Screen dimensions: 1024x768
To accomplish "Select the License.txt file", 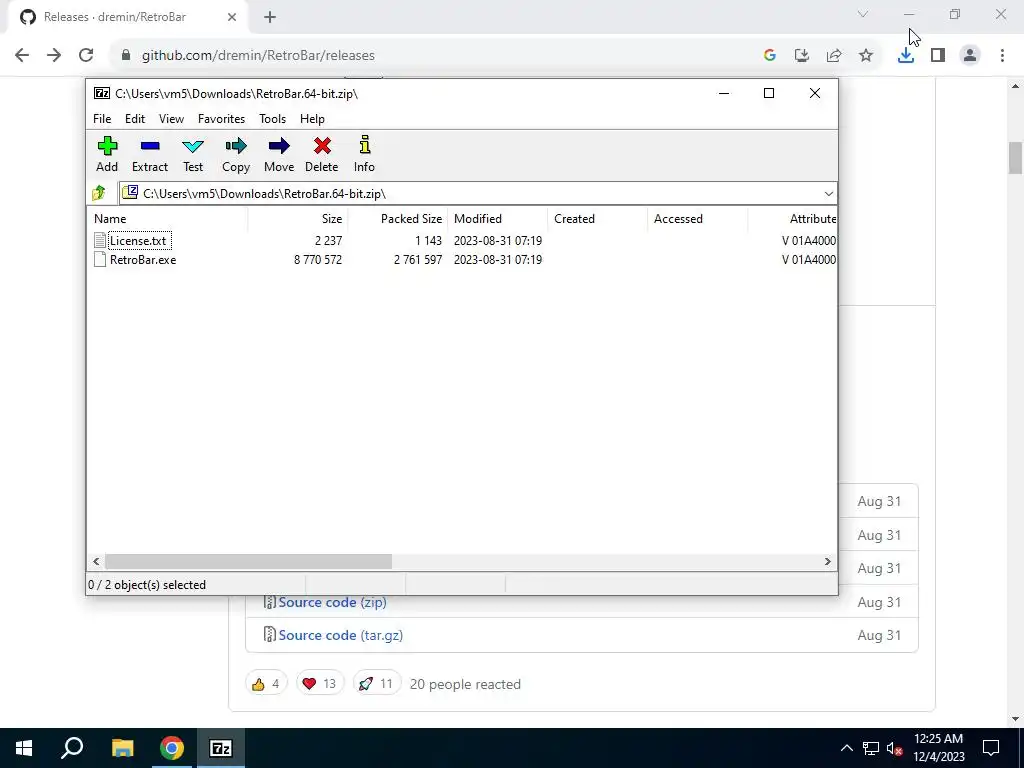I will click(138, 240).
